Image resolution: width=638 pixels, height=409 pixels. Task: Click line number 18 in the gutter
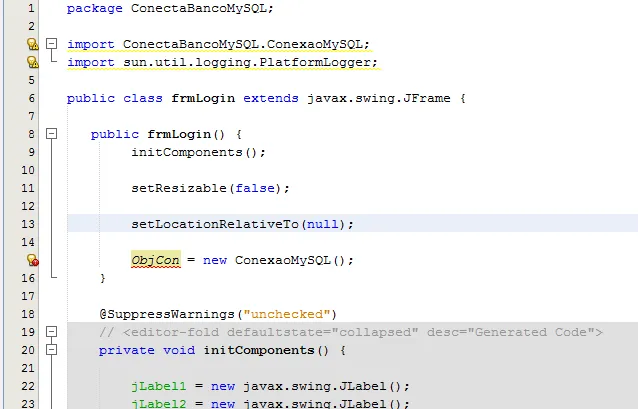coord(28,314)
